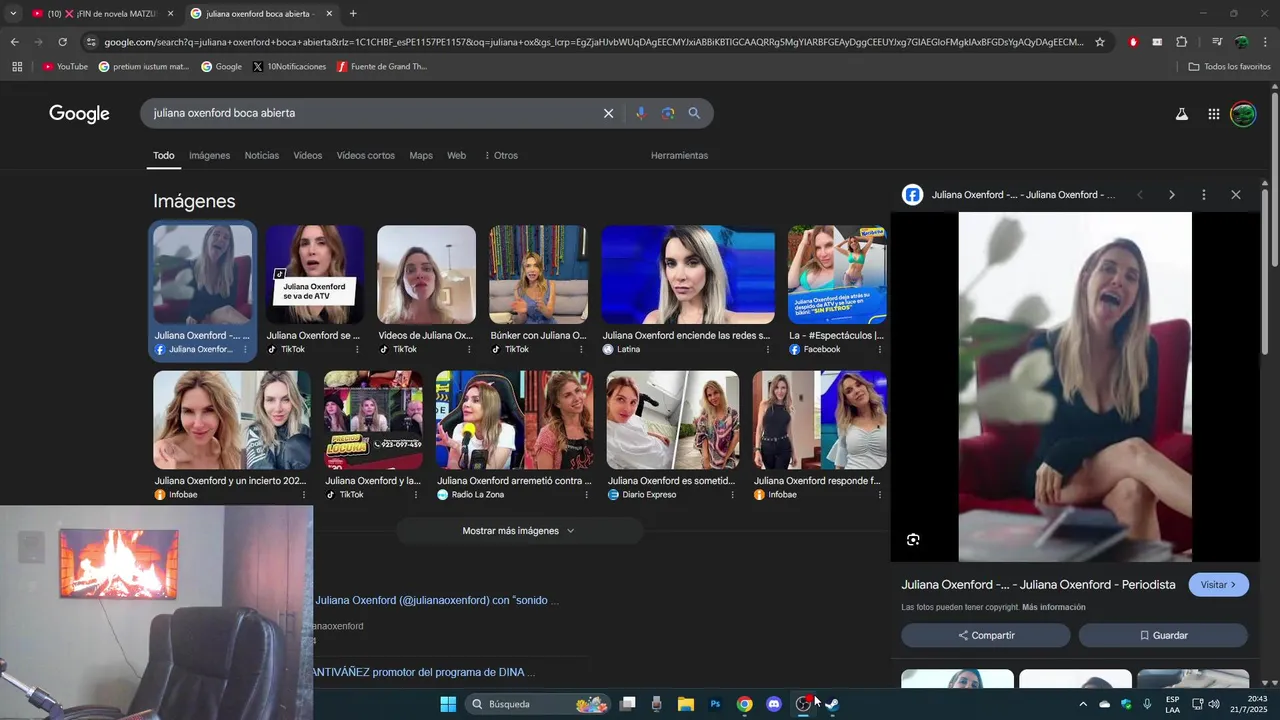Open Chrome extensions puzzle icon
The image size is (1280, 720).
click(x=1181, y=42)
